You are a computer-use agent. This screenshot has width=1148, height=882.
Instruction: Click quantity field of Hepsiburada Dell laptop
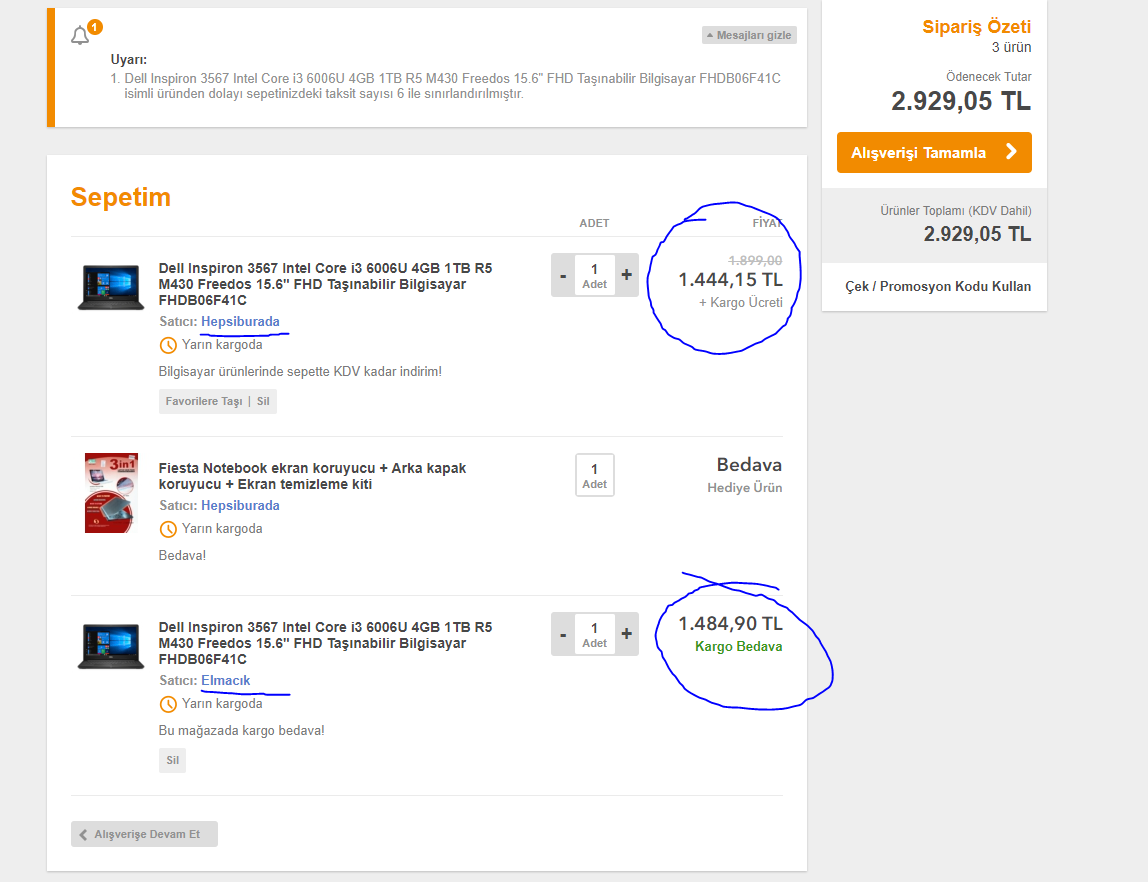click(x=594, y=275)
